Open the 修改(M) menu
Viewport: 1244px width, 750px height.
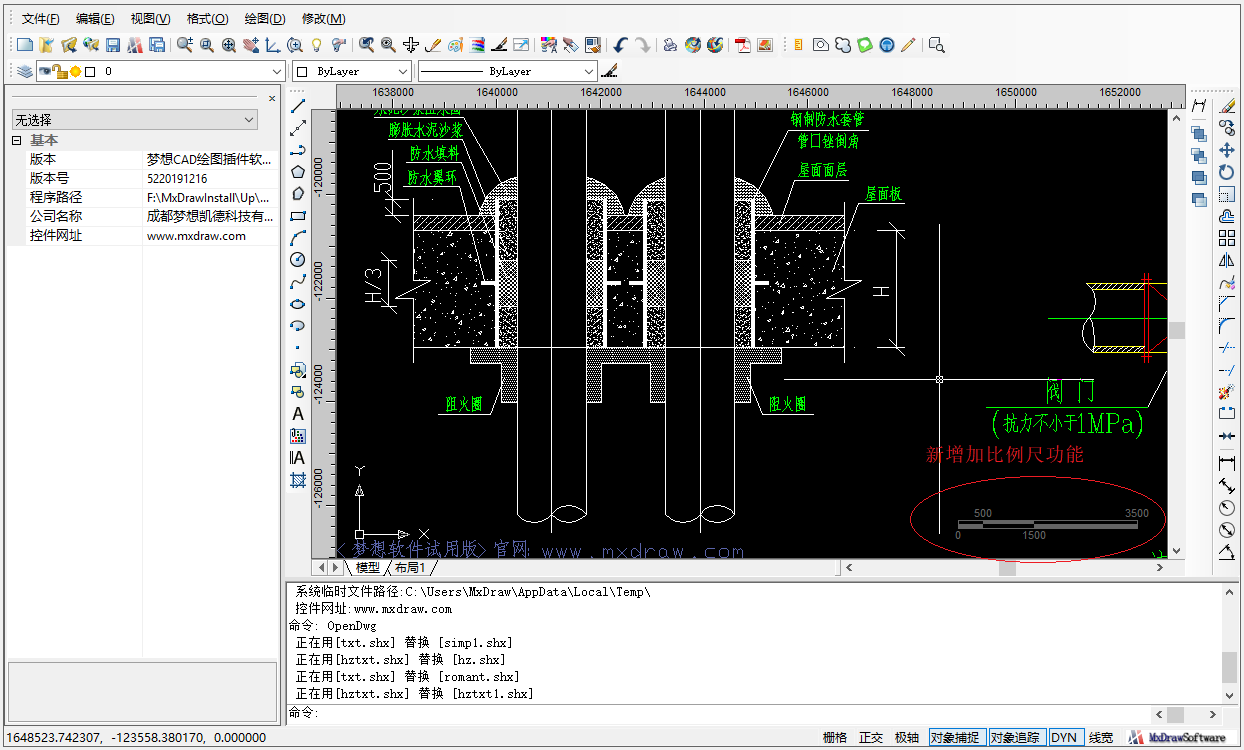[x=323, y=19]
